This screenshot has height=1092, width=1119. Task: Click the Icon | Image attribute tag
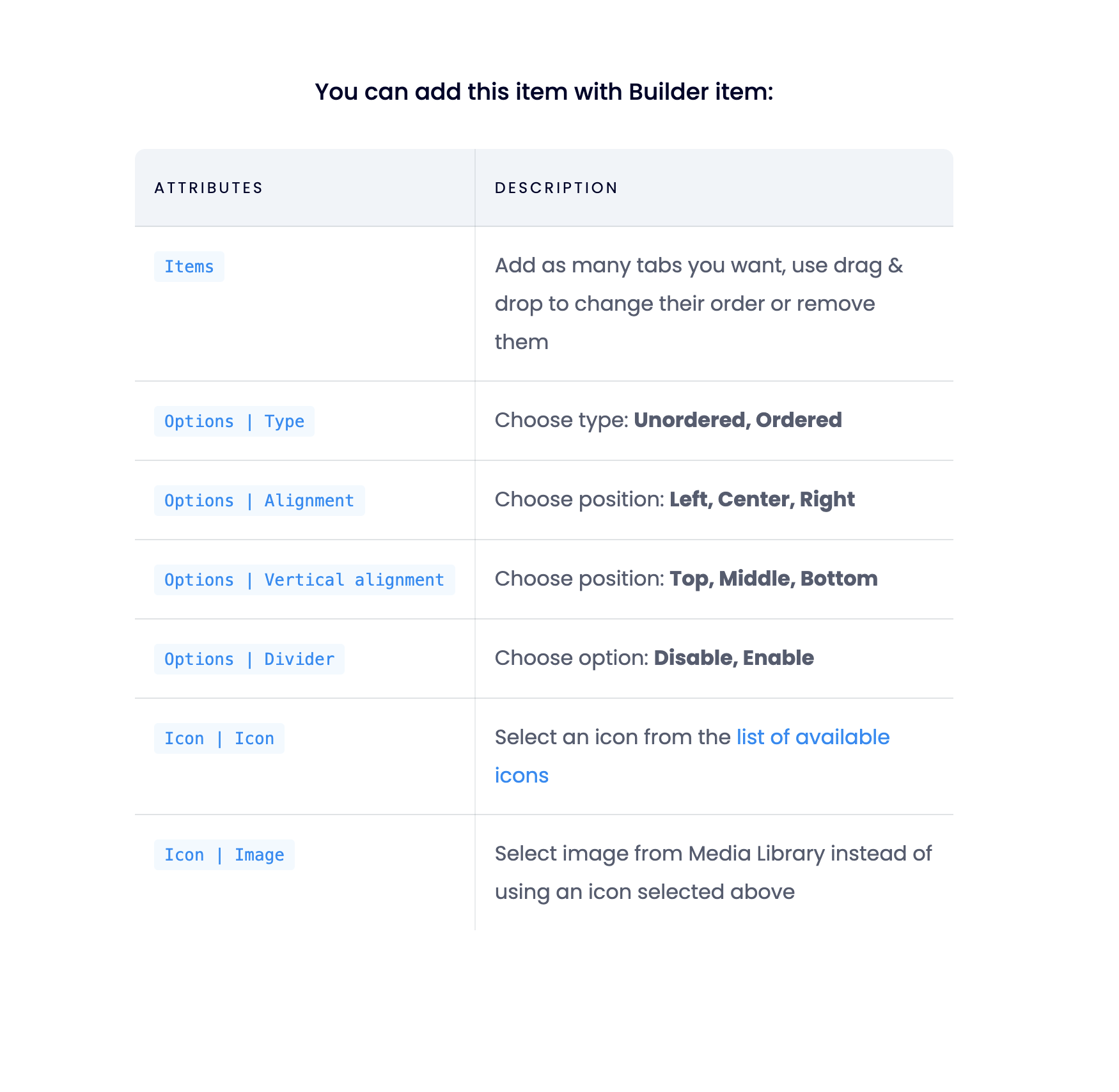click(x=224, y=855)
